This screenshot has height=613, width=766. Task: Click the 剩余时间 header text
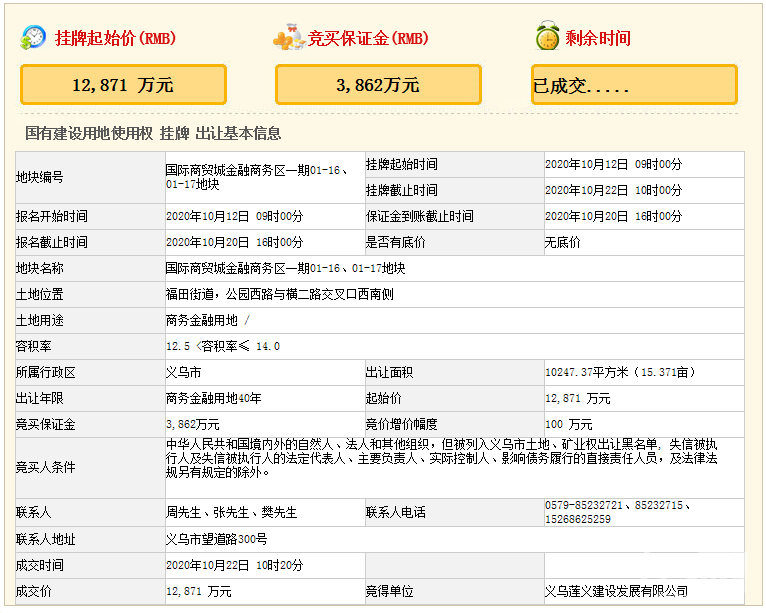coord(598,38)
